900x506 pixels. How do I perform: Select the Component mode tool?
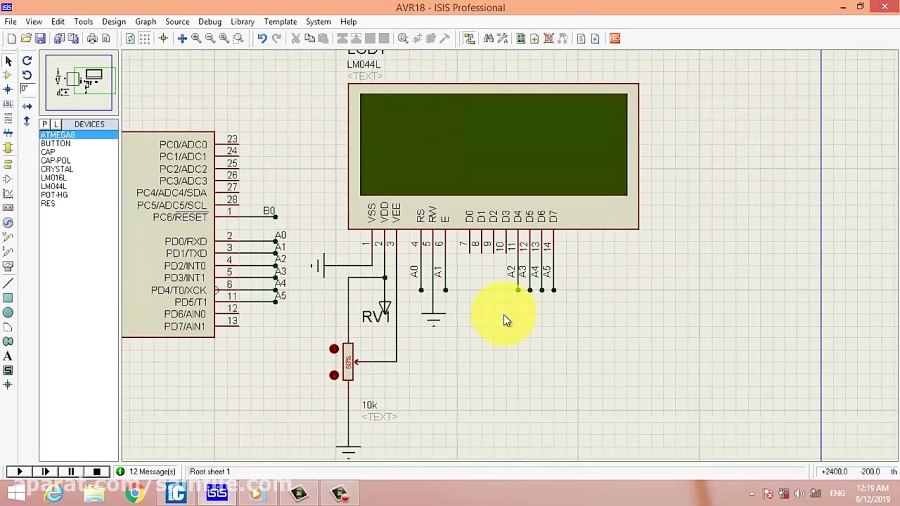8,75
